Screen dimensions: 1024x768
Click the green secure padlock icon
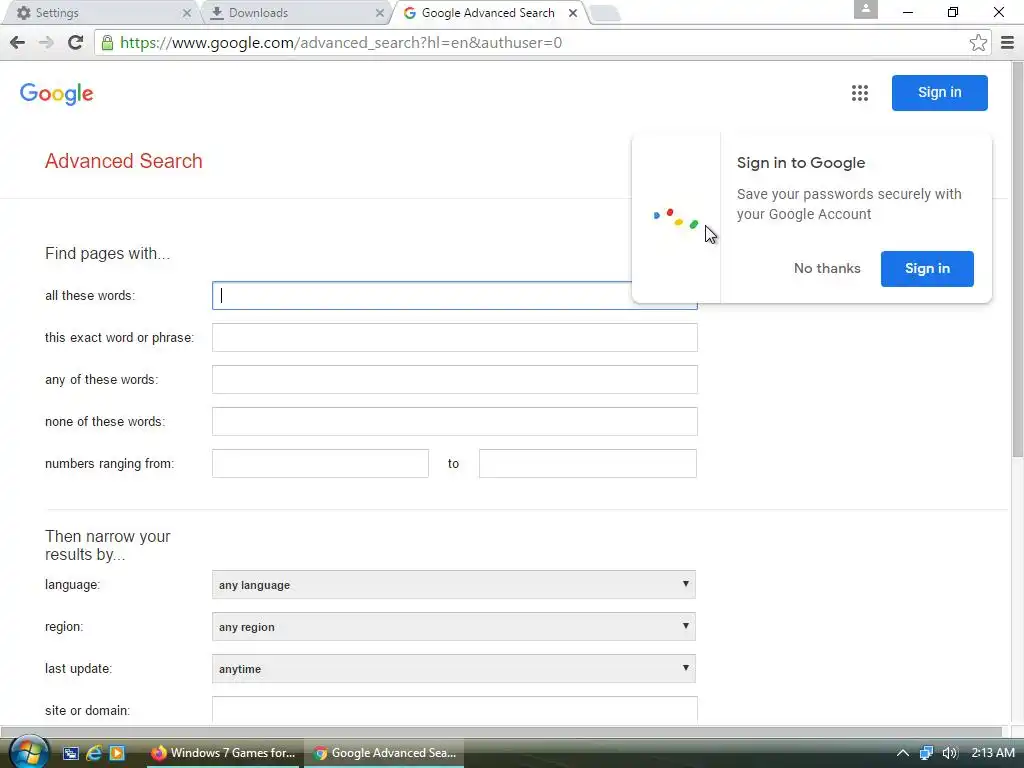107,42
